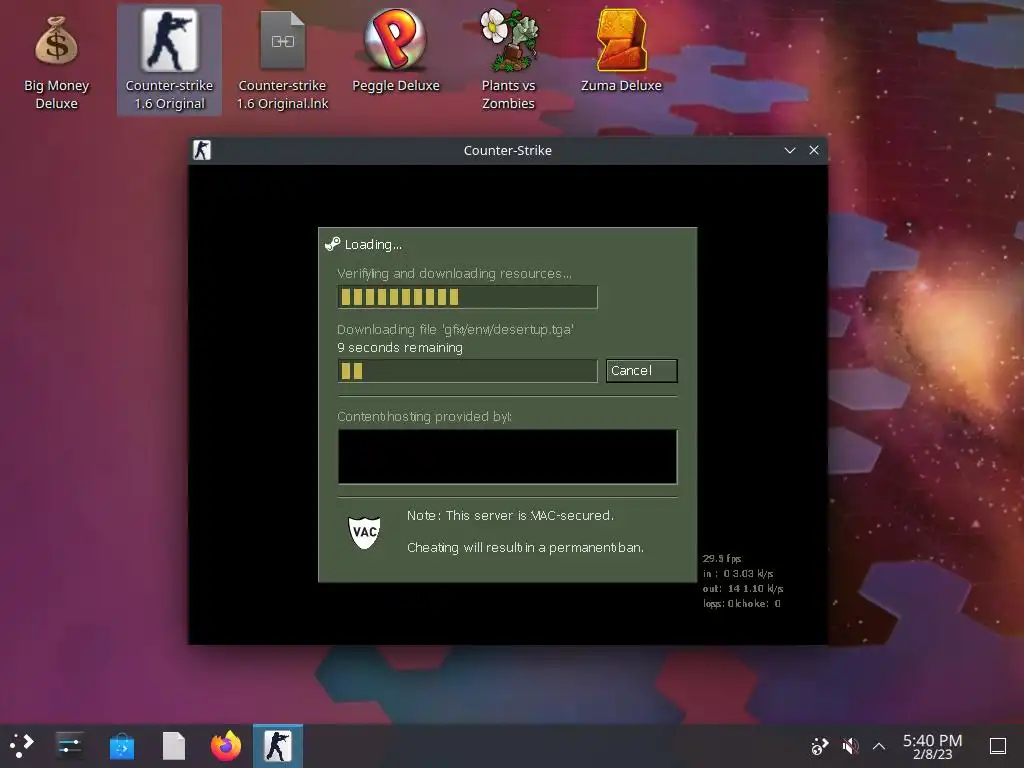
Task: Click the muted volume tray icon
Action: pos(850,746)
